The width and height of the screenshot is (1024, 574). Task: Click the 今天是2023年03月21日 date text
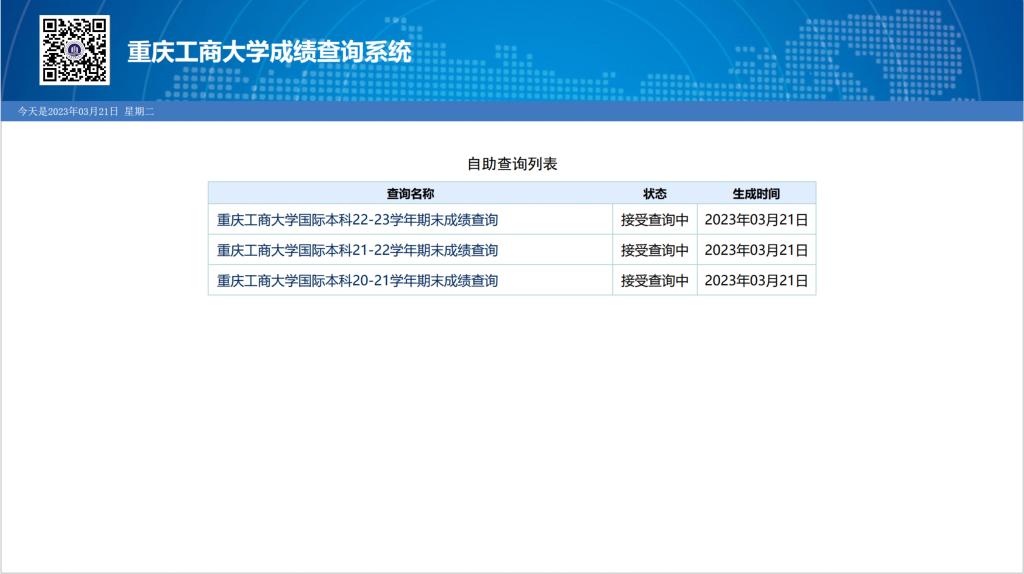coord(68,112)
